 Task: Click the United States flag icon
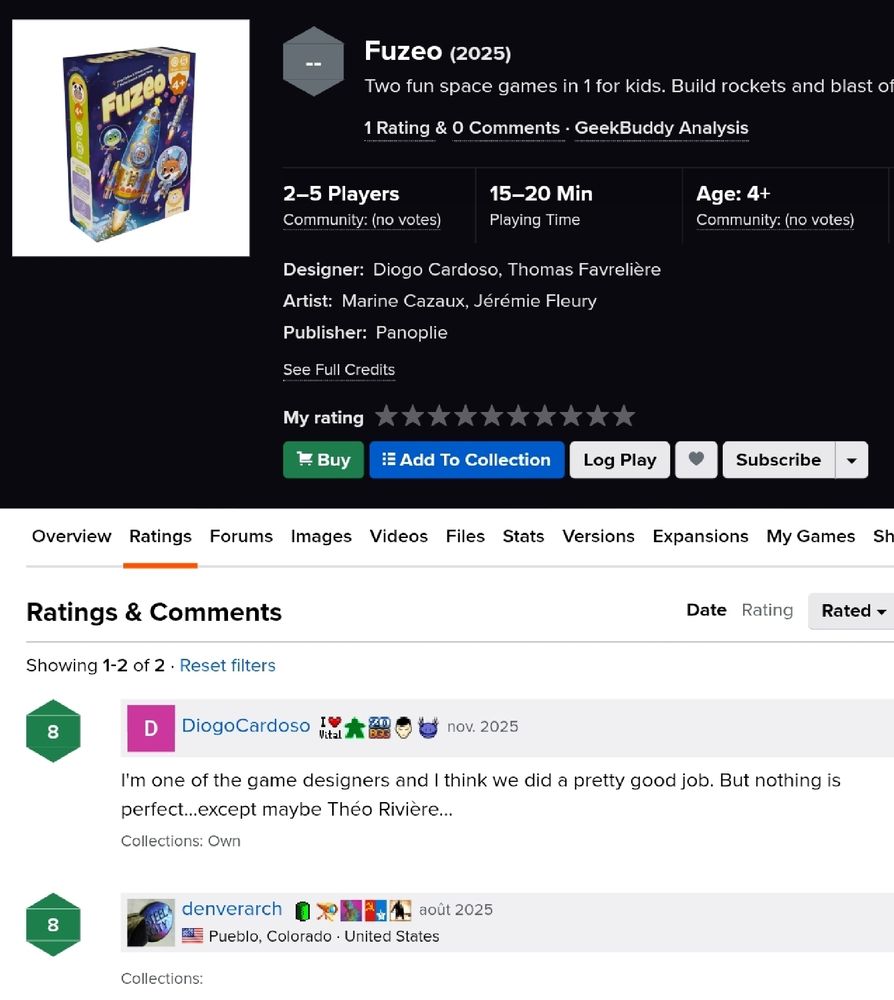[192, 936]
